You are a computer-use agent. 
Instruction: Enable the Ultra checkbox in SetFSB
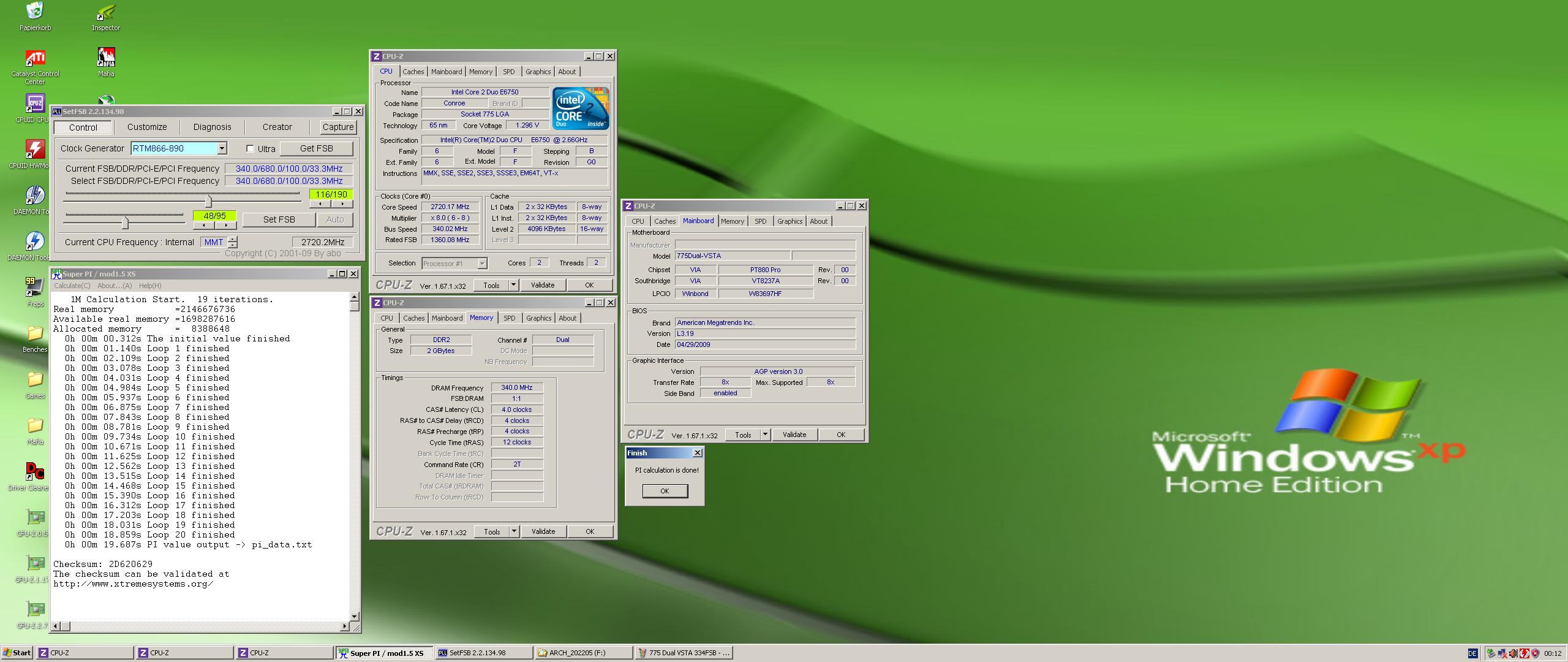click(250, 148)
